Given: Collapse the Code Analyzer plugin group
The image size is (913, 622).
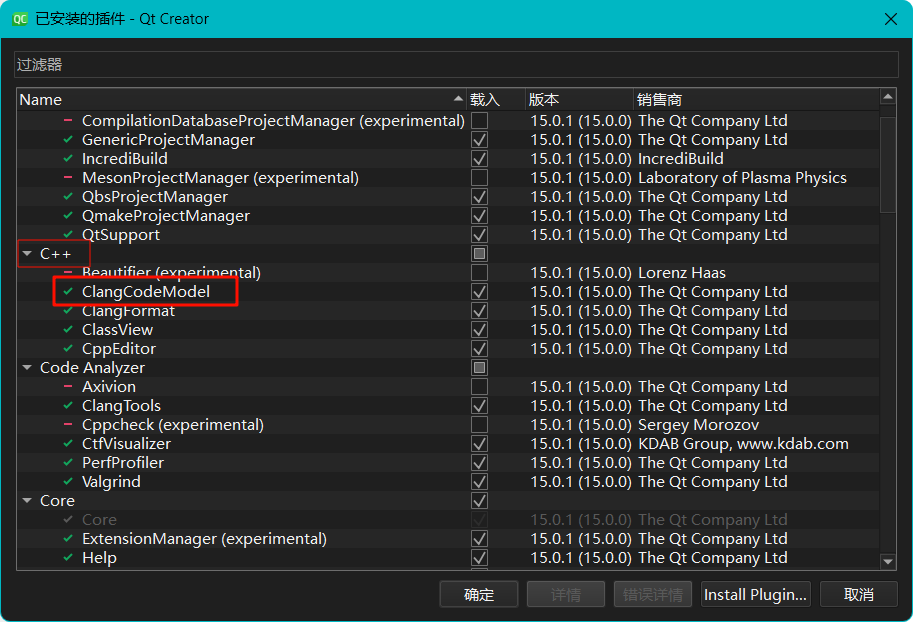Looking at the screenshot, I should click(x=27, y=367).
